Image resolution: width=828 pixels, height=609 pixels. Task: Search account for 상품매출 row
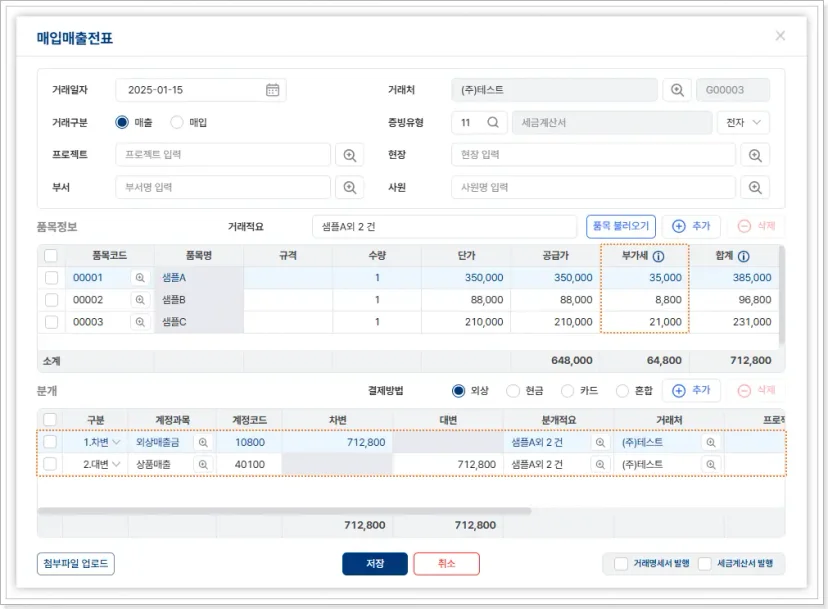(203, 464)
